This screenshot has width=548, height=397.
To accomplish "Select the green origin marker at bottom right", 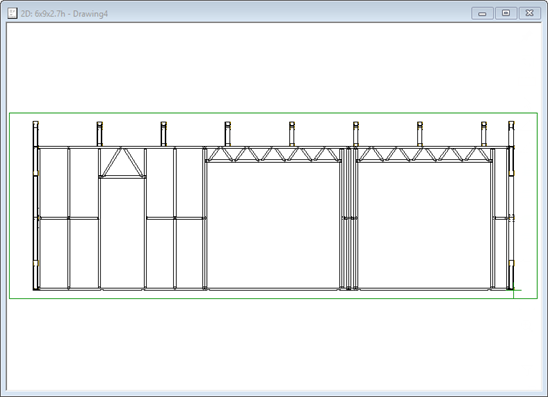I will (x=514, y=290).
